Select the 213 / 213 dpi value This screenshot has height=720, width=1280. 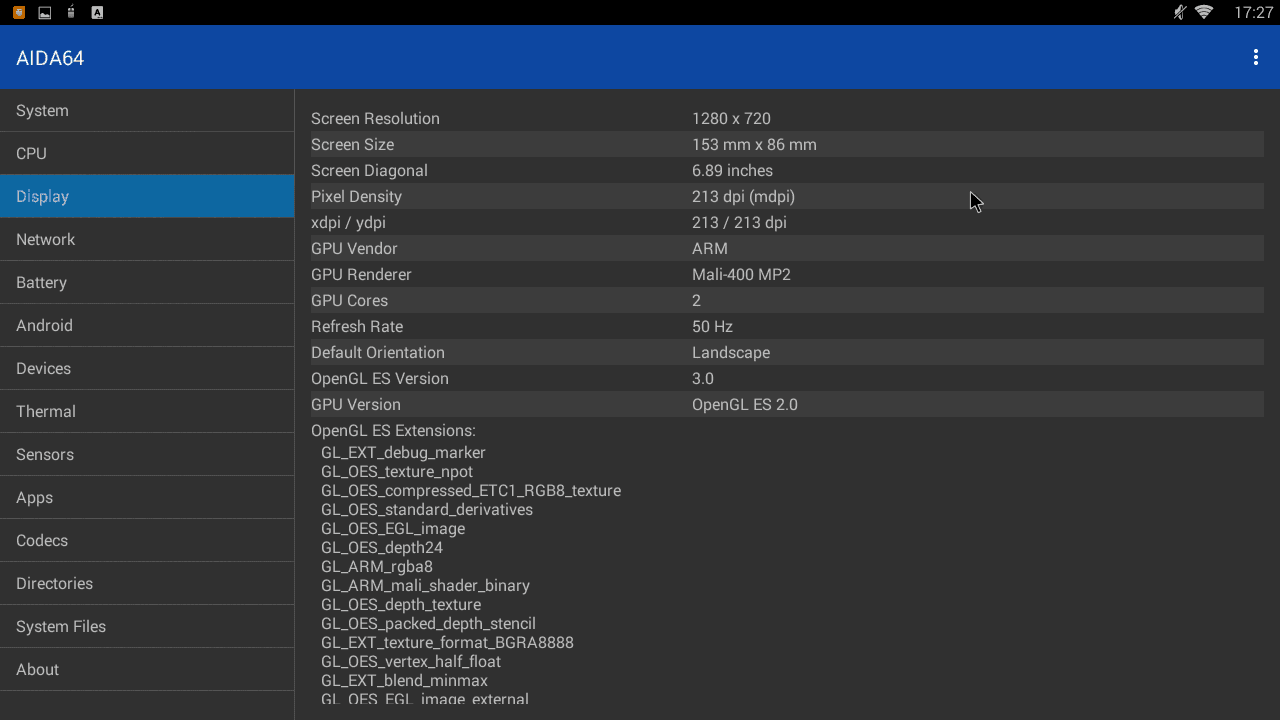point(739,223)
